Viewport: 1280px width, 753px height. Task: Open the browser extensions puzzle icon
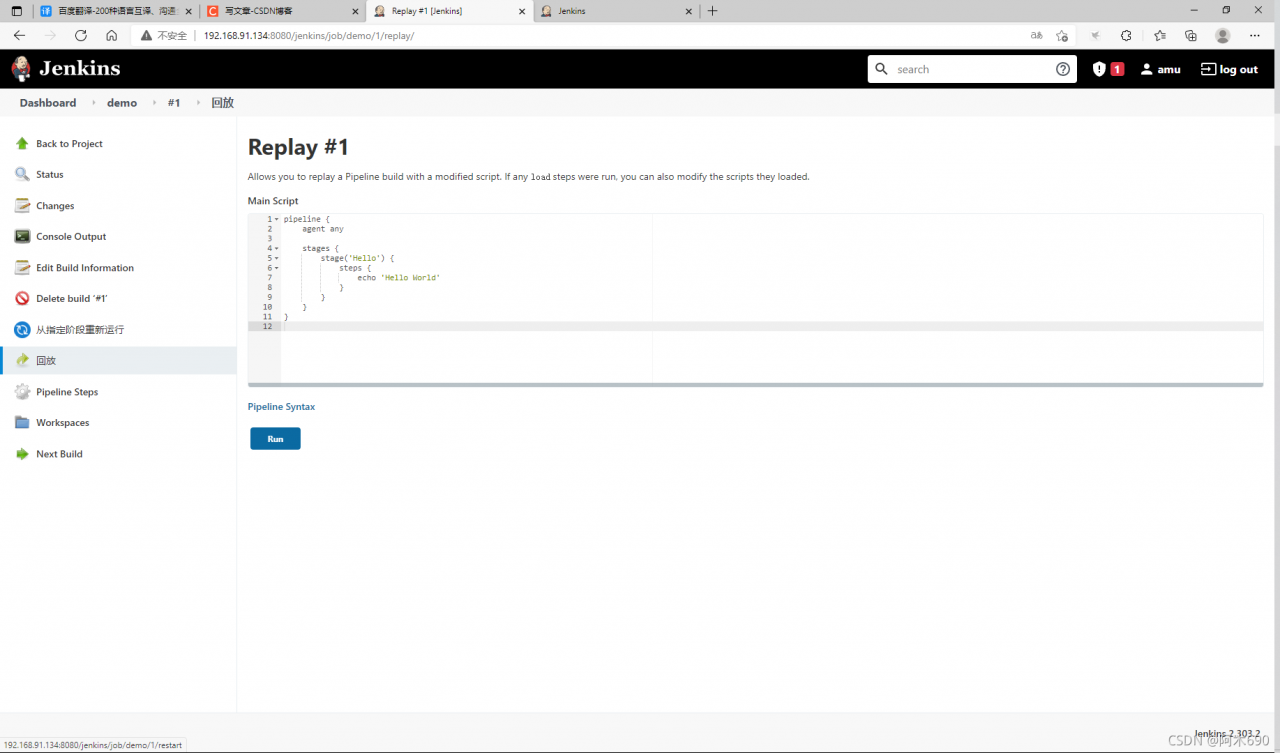pos(1126,35)
